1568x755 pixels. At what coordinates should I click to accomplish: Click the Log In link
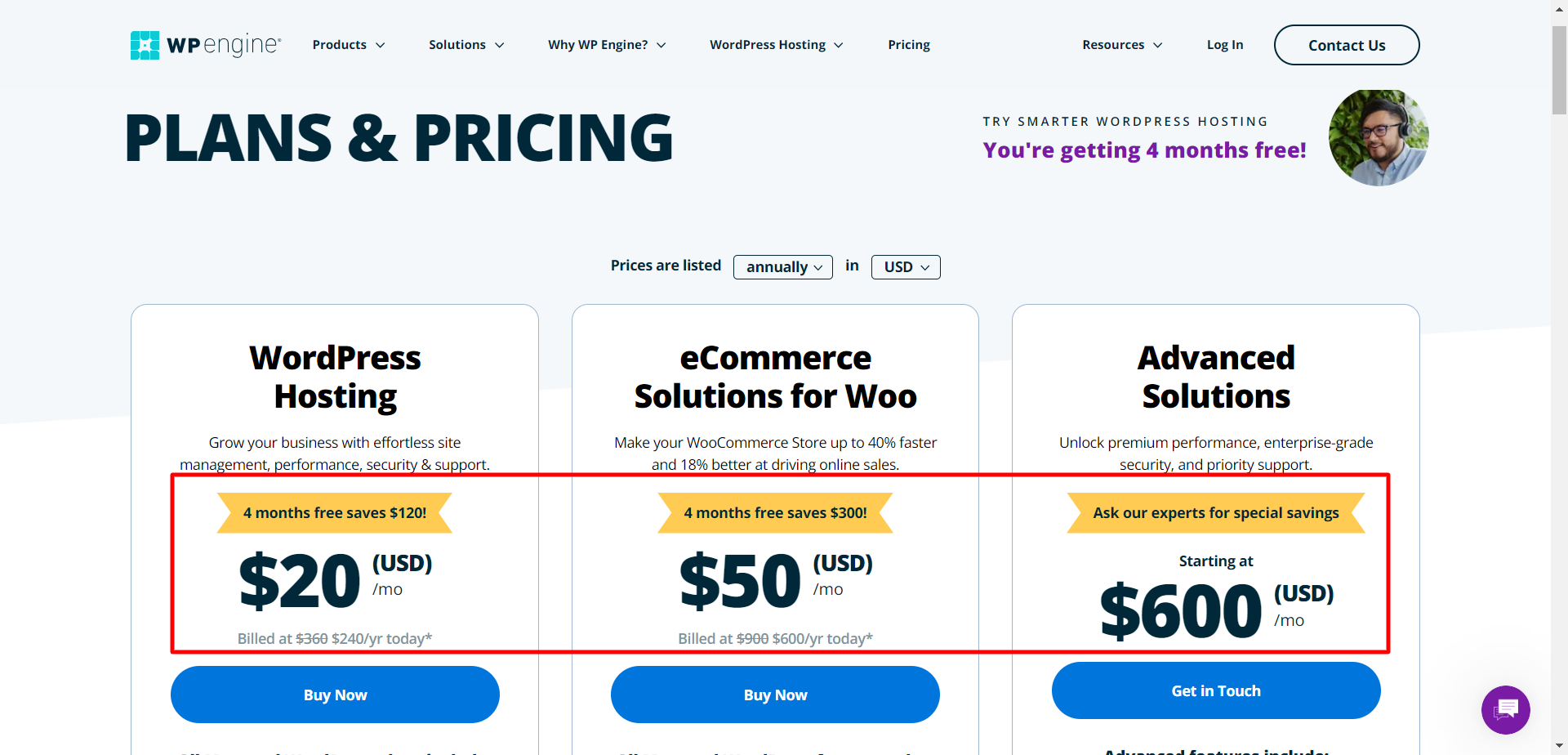[1225, 45]
